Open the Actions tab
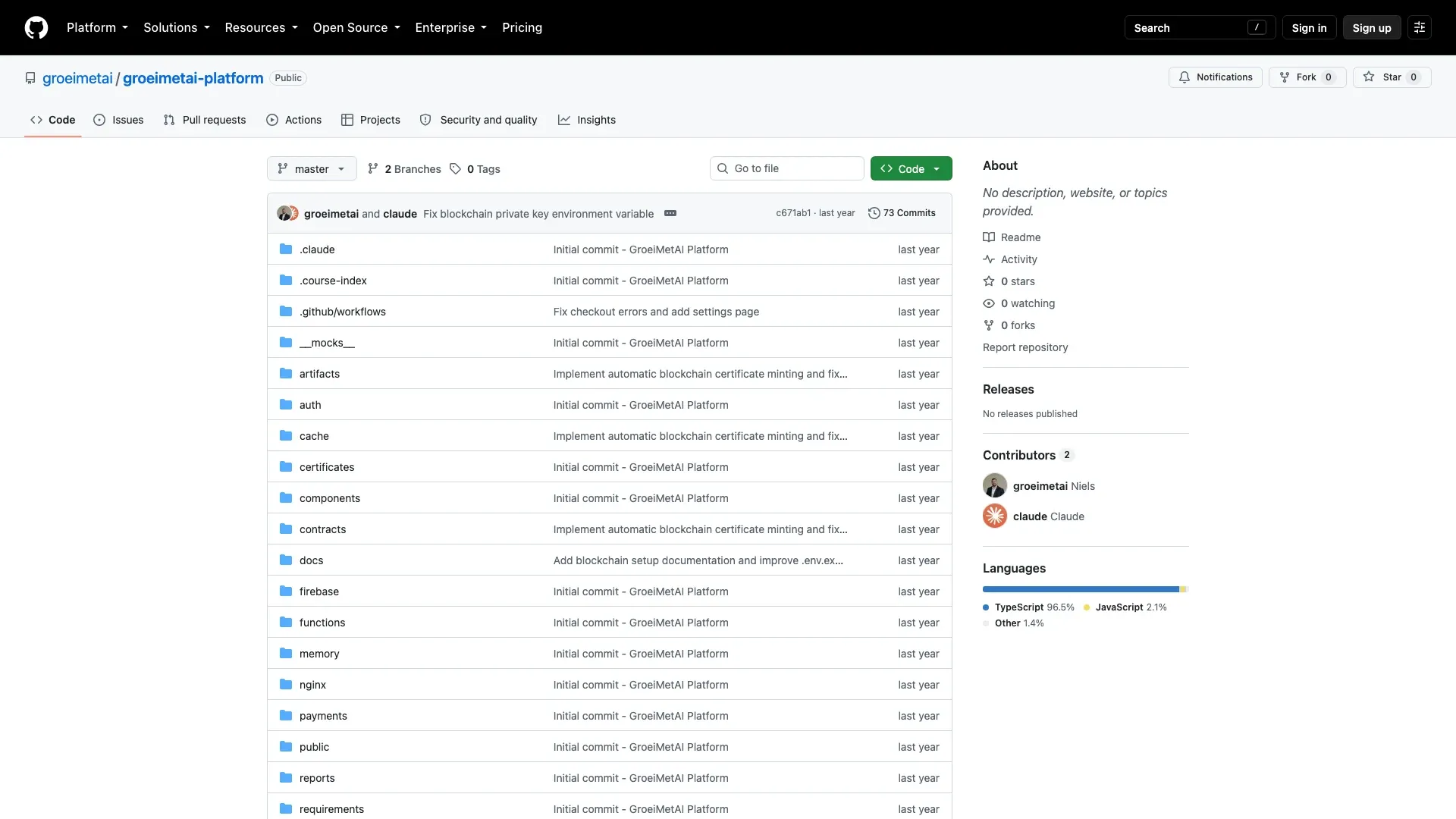1456x819 pixels. 294,120
